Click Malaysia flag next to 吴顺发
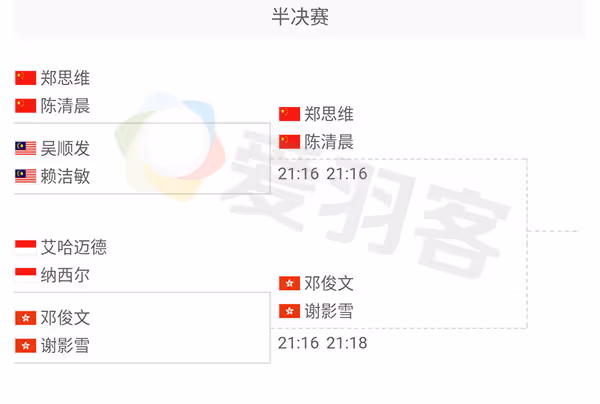This screenshot has width=600, height=404. (x=26, y=148)
